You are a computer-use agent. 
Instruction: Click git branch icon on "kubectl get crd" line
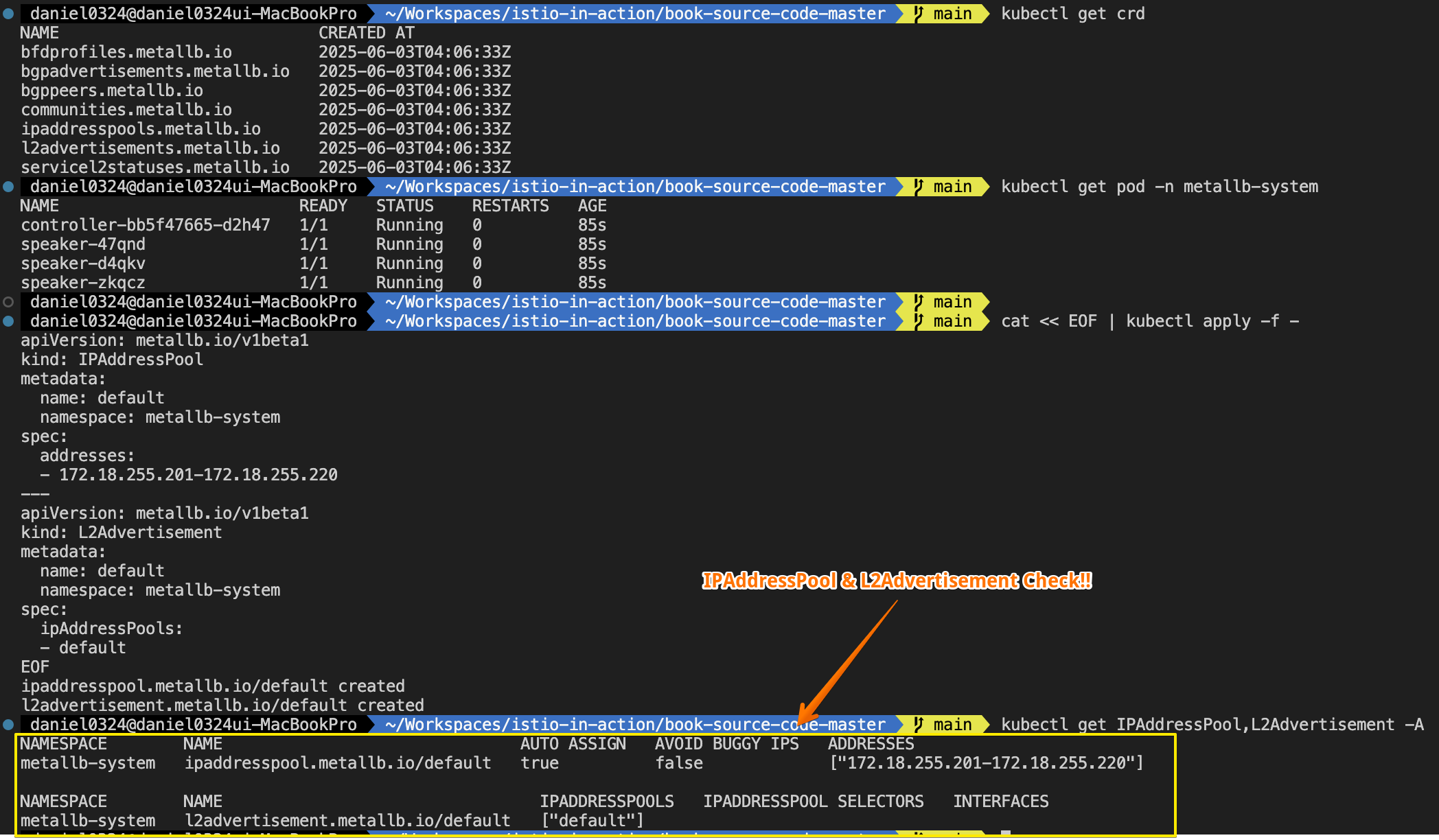pos(919,14)
